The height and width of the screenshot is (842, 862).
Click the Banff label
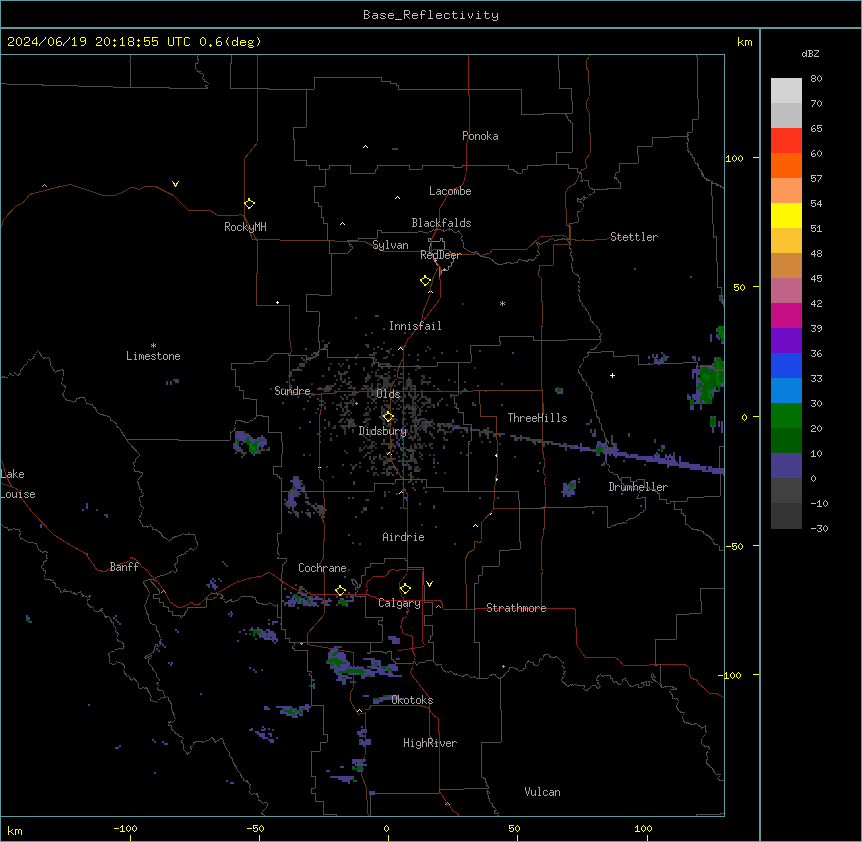pos(124,567)
